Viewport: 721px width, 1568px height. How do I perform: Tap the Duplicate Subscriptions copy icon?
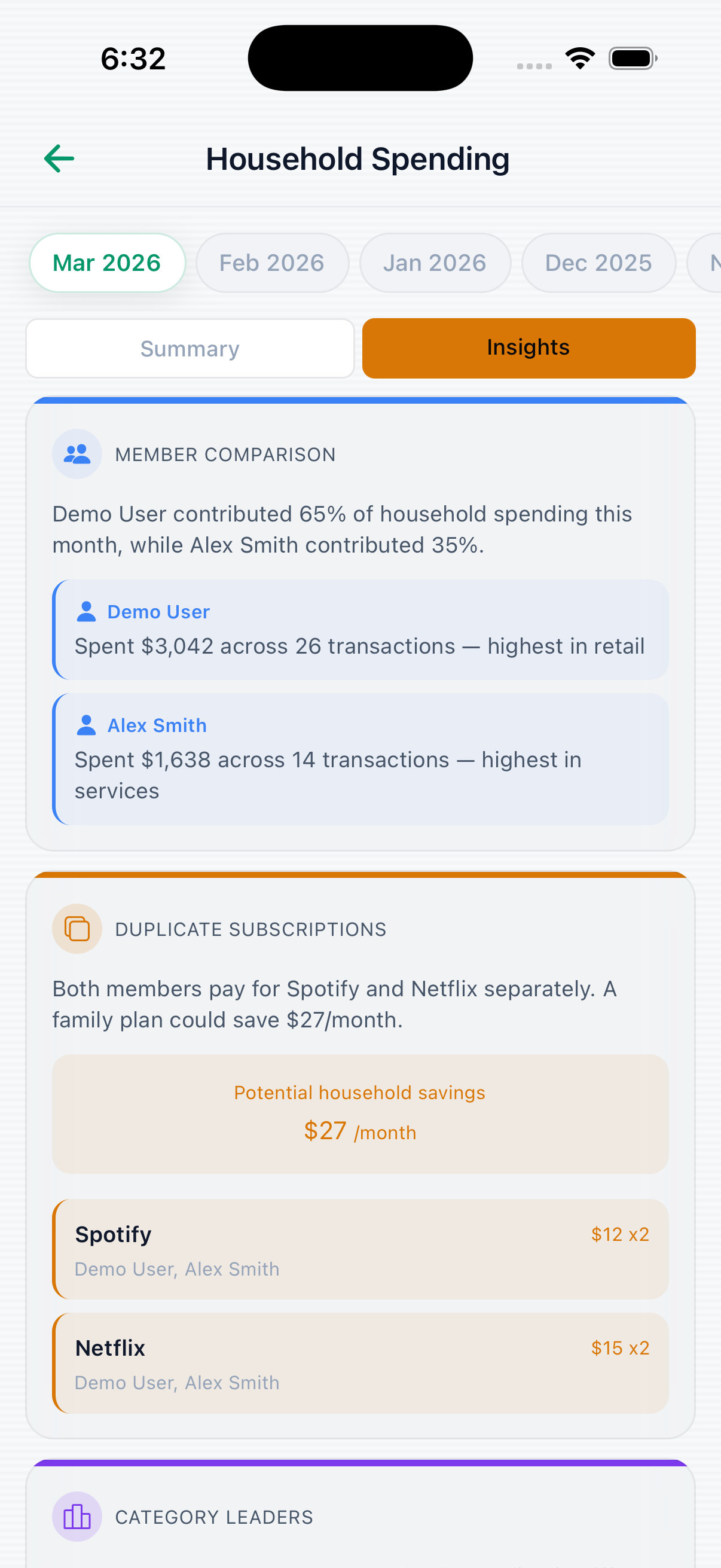[77, 929]
